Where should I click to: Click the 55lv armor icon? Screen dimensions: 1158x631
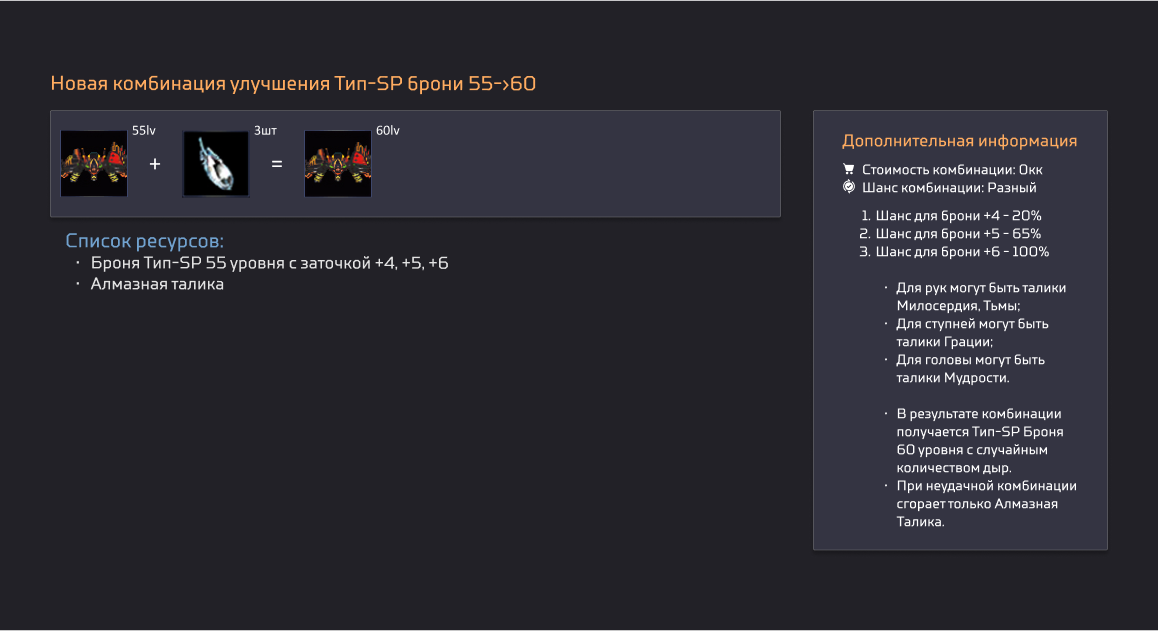94,163
